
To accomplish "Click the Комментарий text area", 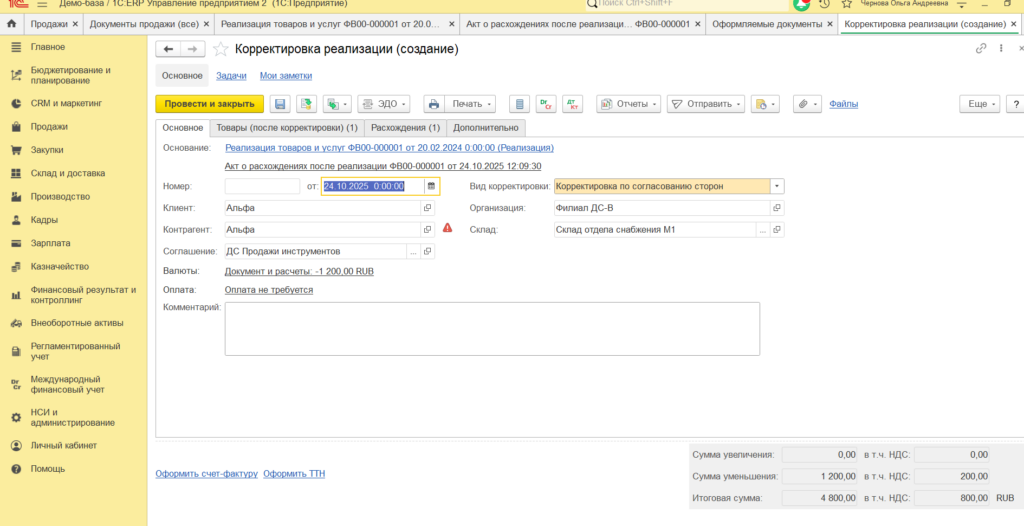I will pyautogui.click(x=492, y=329).
